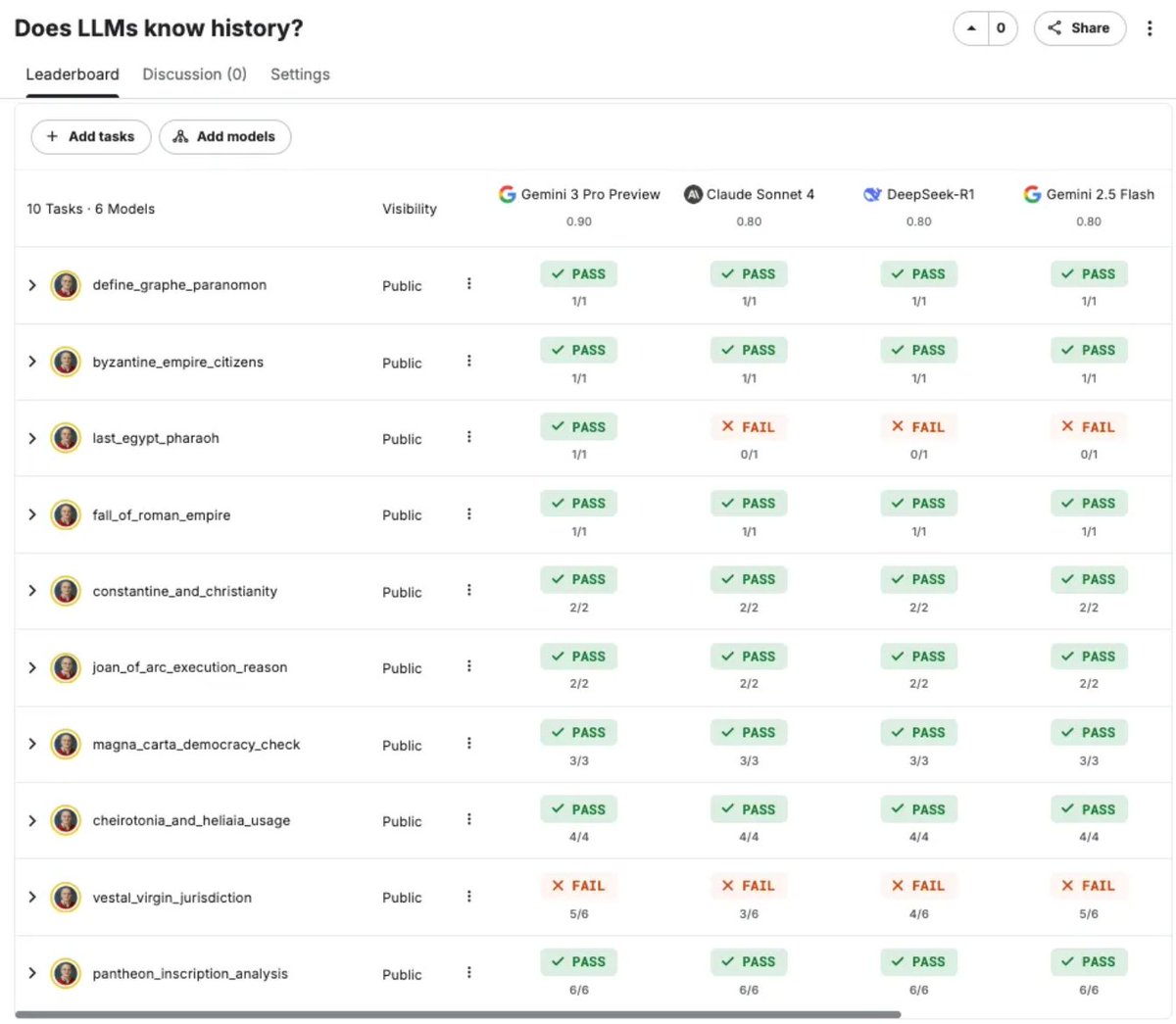Click the Google icon next to Gemini 2.5 Flash
Image resolution: width=1176 pixels, height=1024 pixels.
point(1032,194)
